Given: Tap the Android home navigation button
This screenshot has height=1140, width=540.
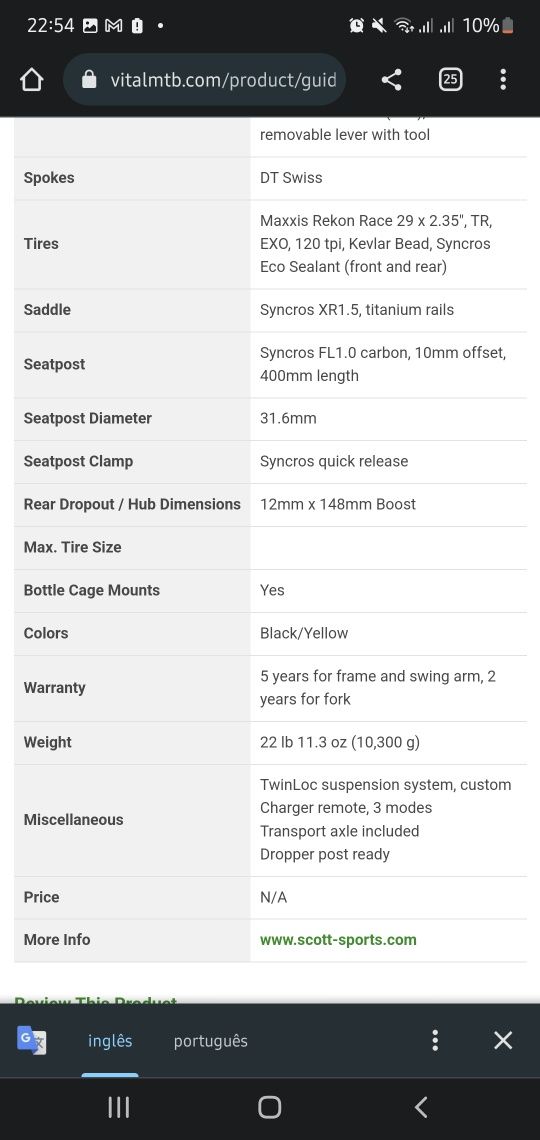Looking at the screenshot, I should pyautogui.click(x=270, y=1107).
